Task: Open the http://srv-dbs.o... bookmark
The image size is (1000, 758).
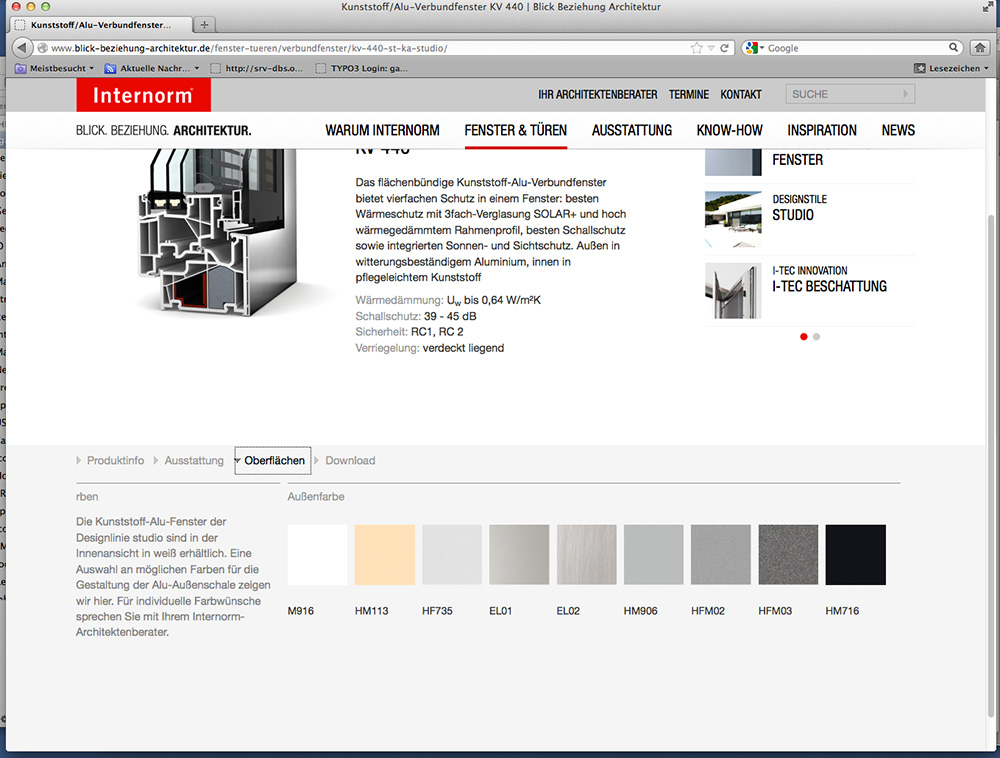Action: click(x=257, y=68)
